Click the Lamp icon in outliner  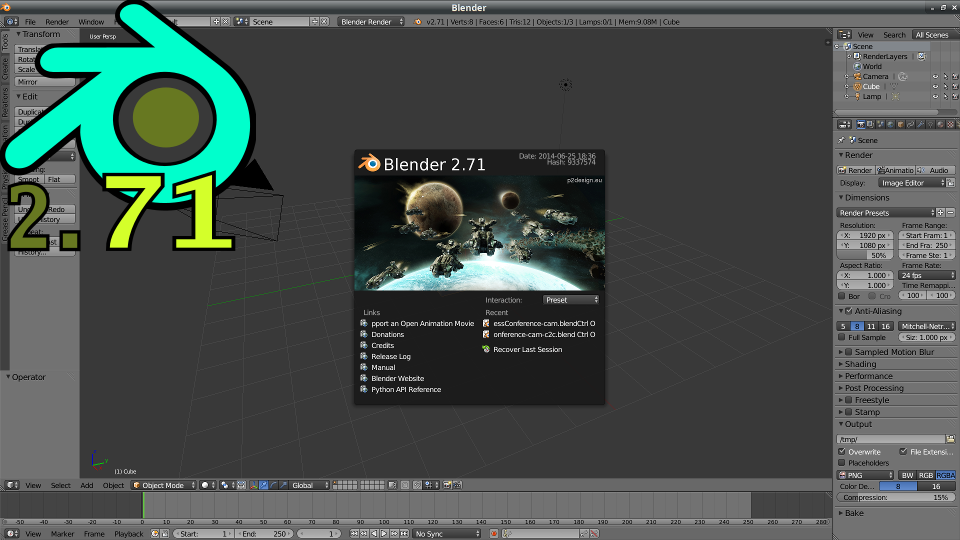(x=855, y=97)
